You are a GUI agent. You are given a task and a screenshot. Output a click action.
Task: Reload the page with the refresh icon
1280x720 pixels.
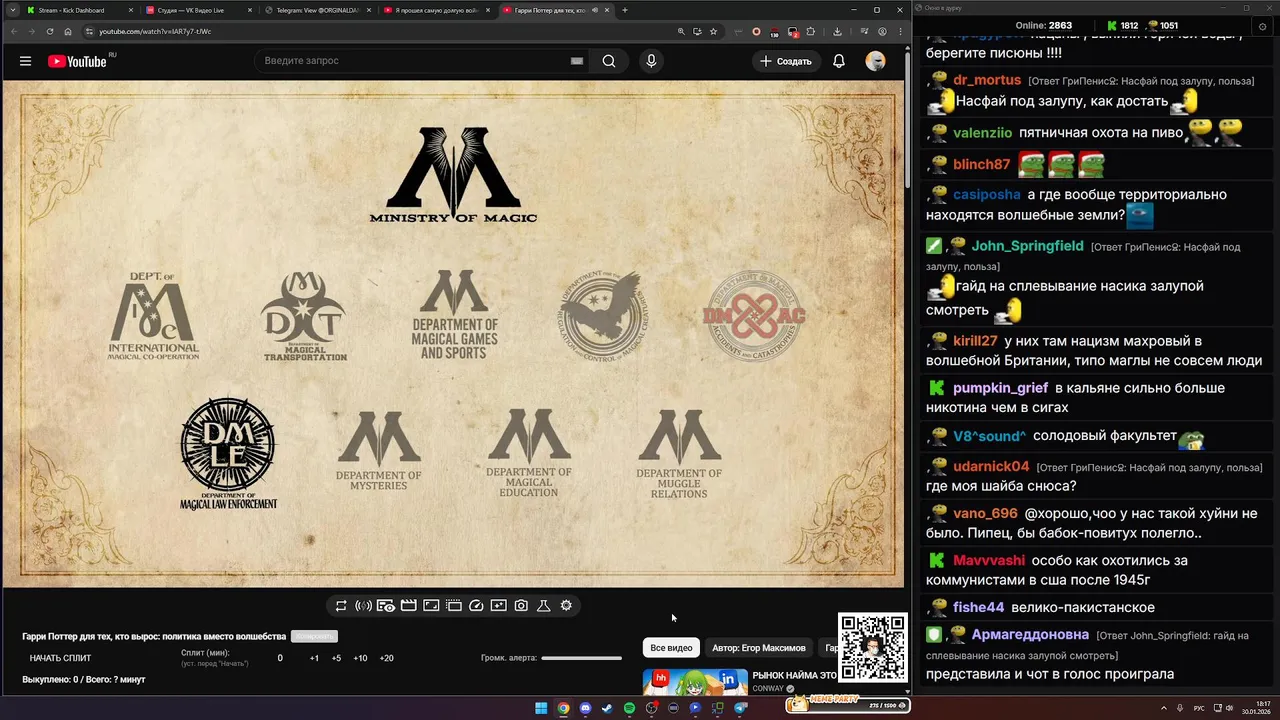(52, 31)
